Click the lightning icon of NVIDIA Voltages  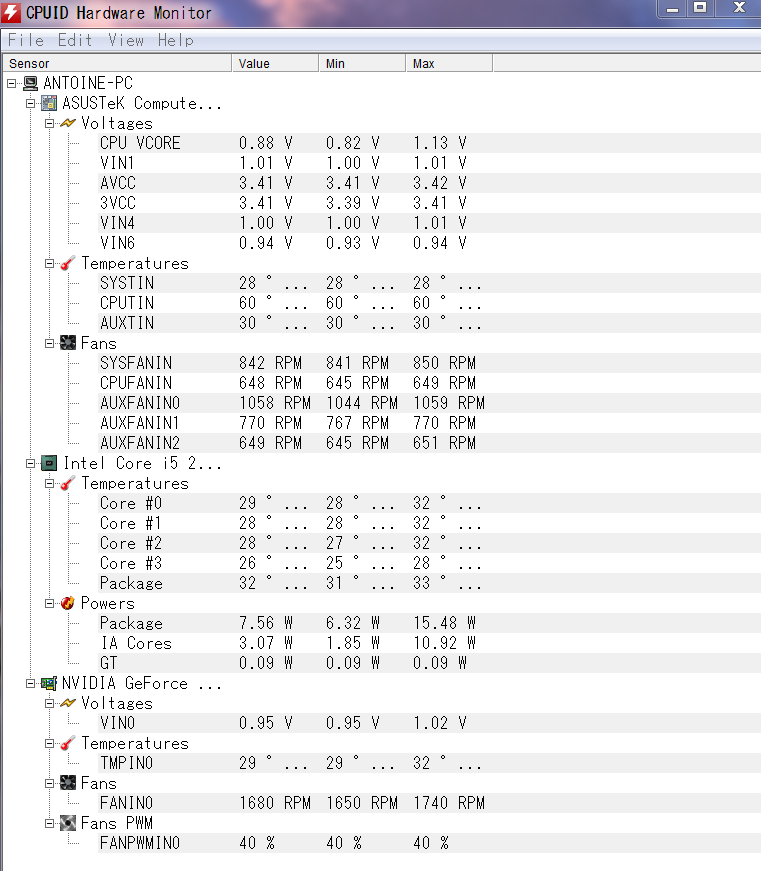coord(68,703)
